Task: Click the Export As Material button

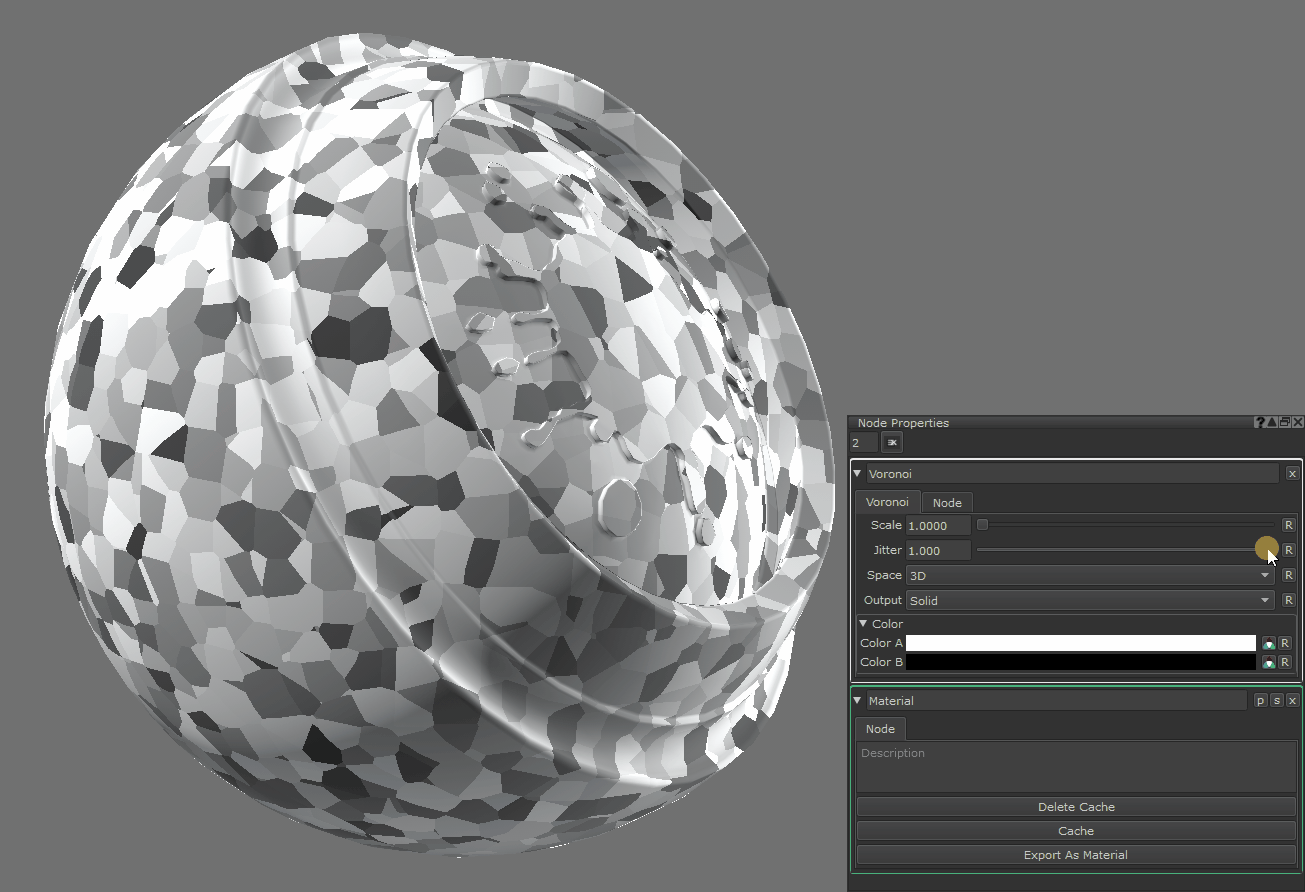Action: 1076,855
